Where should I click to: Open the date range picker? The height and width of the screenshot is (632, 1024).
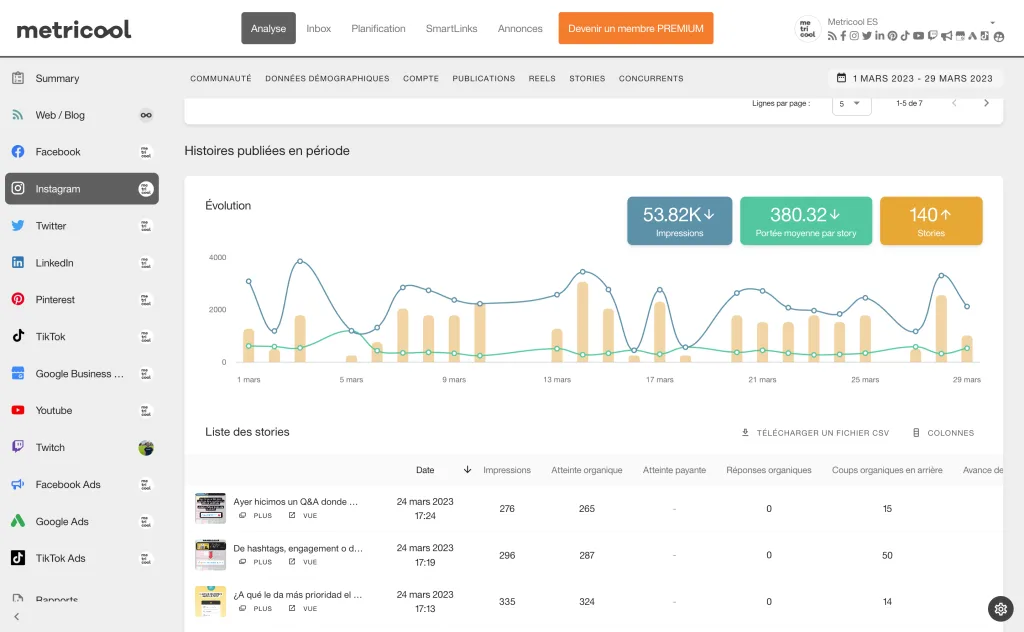[x=913, y=78]
